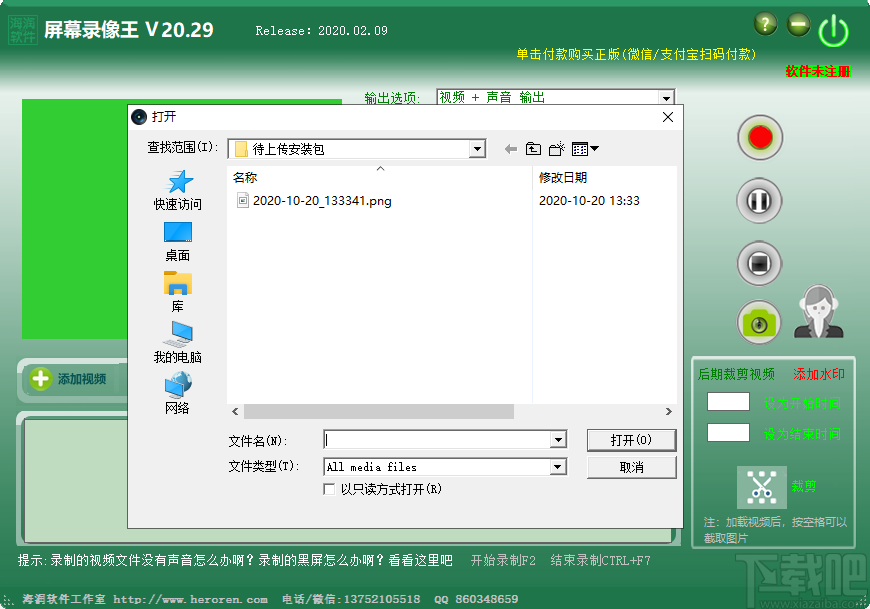870x609 pixels.
Task: Click the purchase link 单击付款购买正版
Action: tap(636, 54)
